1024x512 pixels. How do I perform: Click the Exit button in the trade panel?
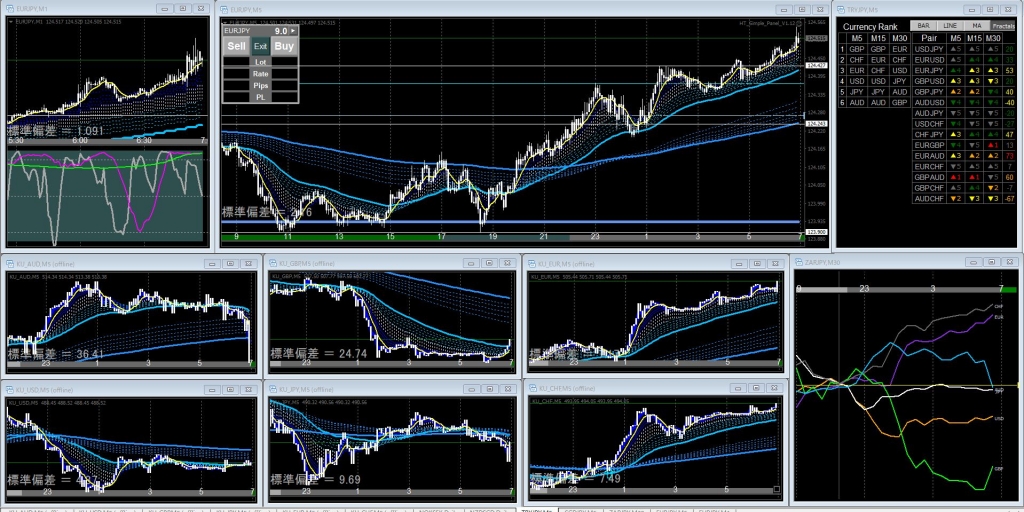pos(260,46)
